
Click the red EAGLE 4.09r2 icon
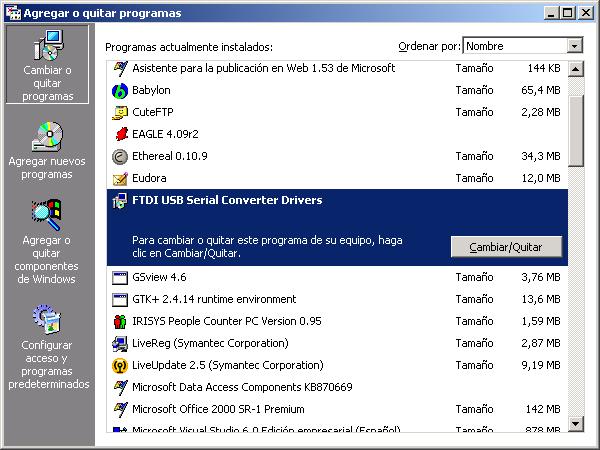[x=120, y=134]
